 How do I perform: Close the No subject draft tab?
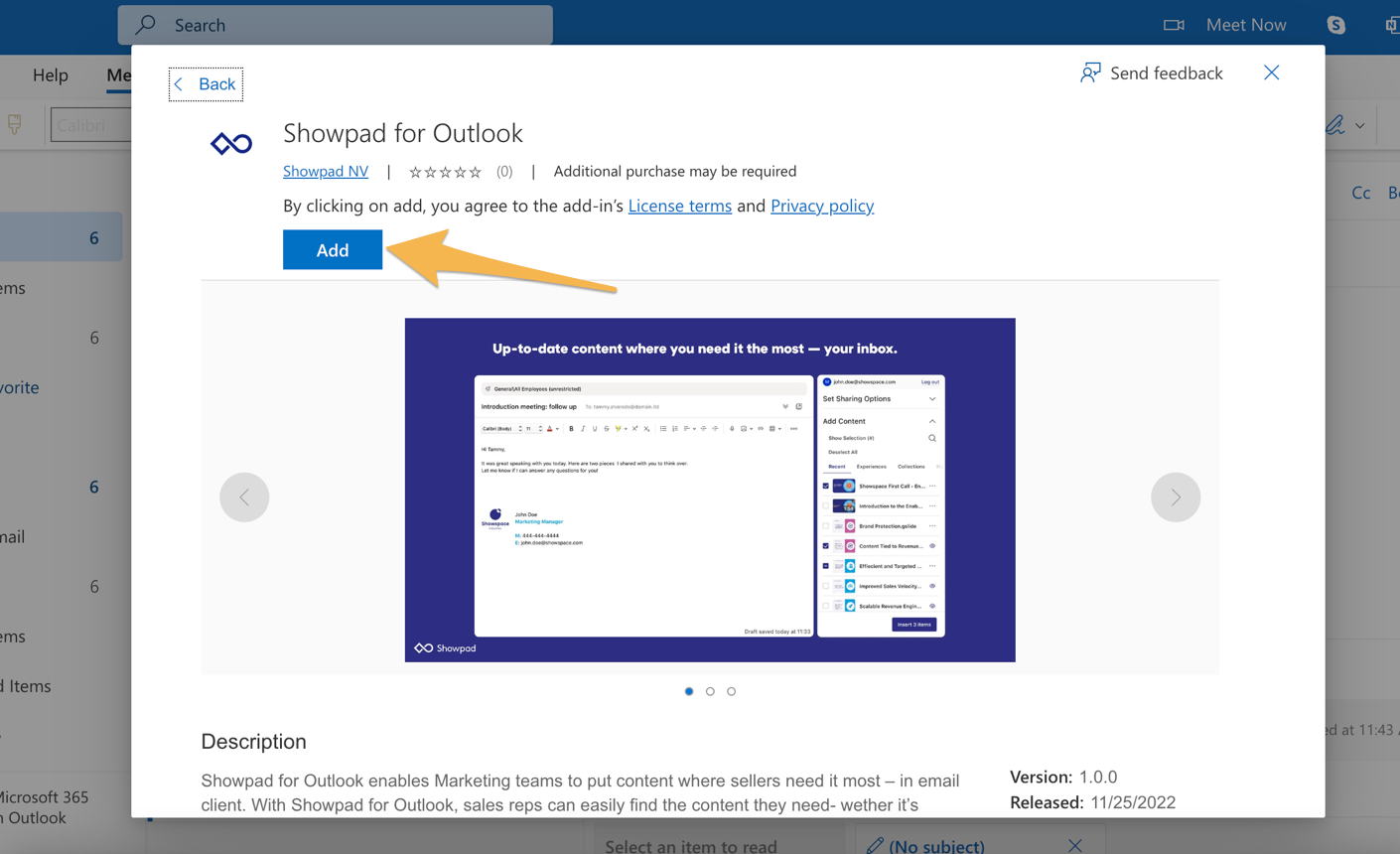point(1075,845)
